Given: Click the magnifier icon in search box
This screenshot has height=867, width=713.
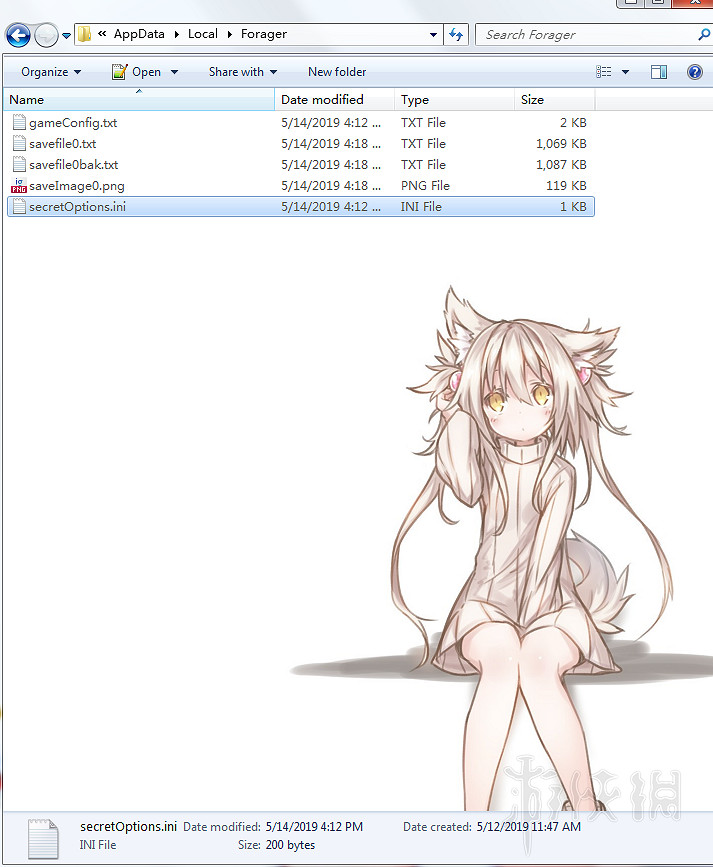Looking at the screenshot, I should pyautogui.click(x=704, y=34).
